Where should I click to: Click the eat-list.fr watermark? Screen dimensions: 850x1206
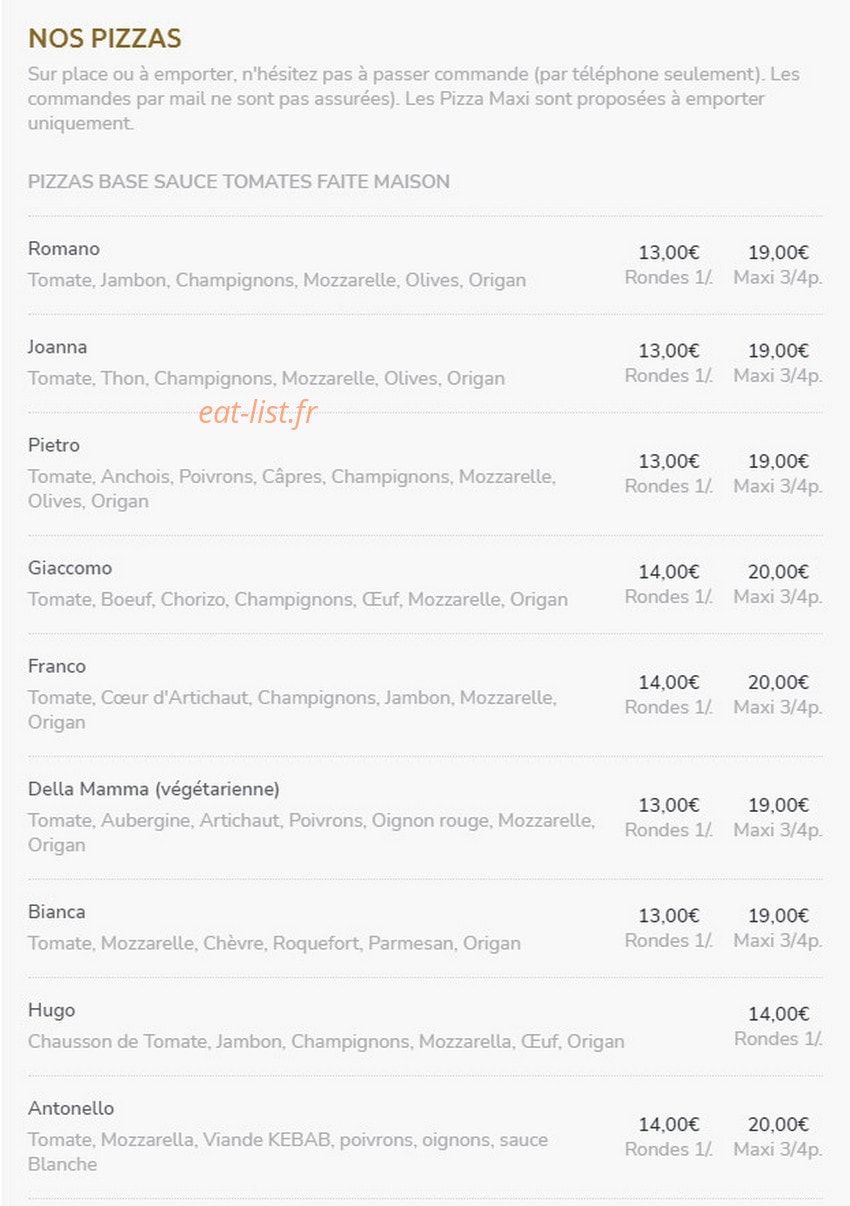click(257, 411)
